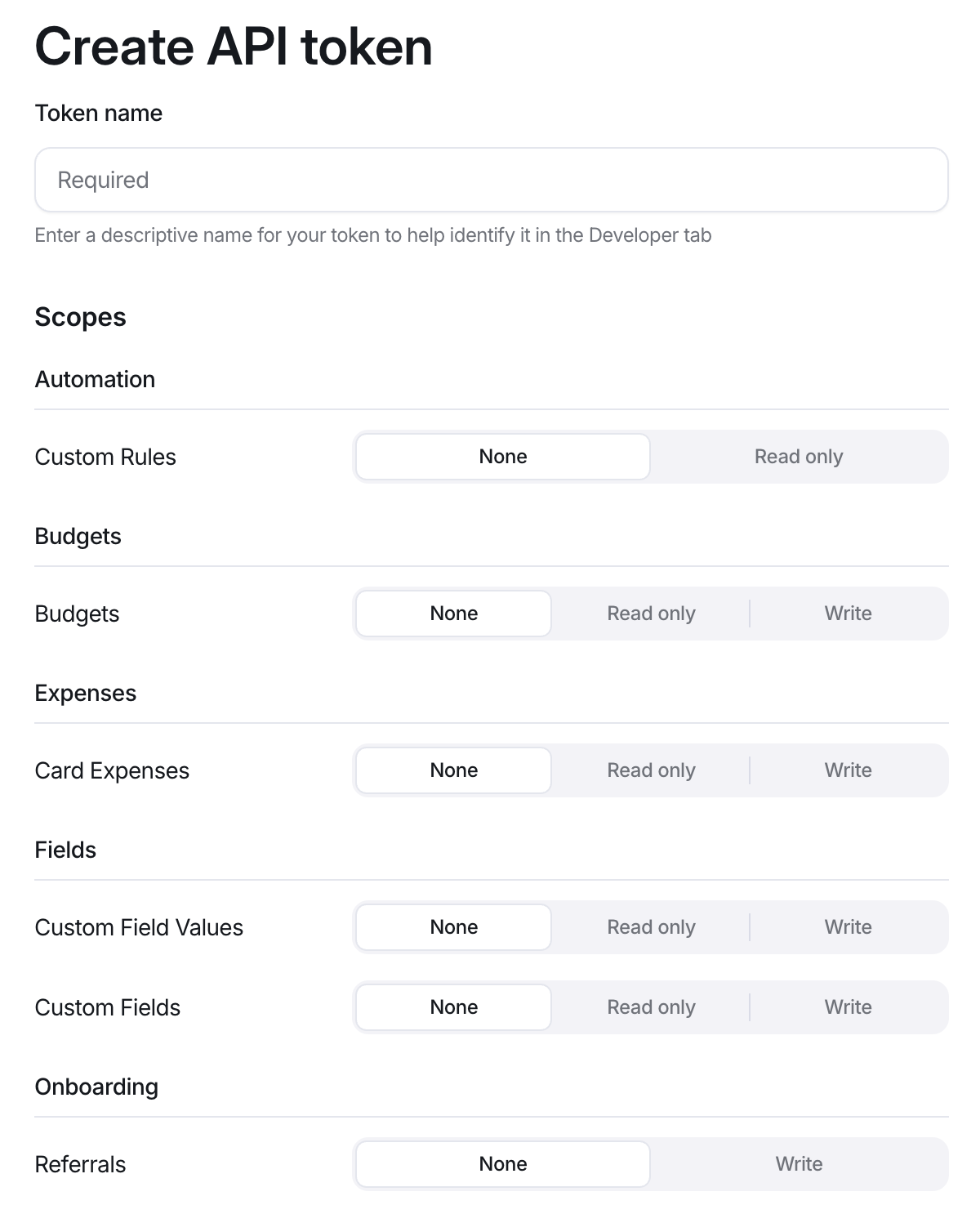Choose Read only for Custom Fields
Screen dimensions: 980x1214
coord(651,1007)
